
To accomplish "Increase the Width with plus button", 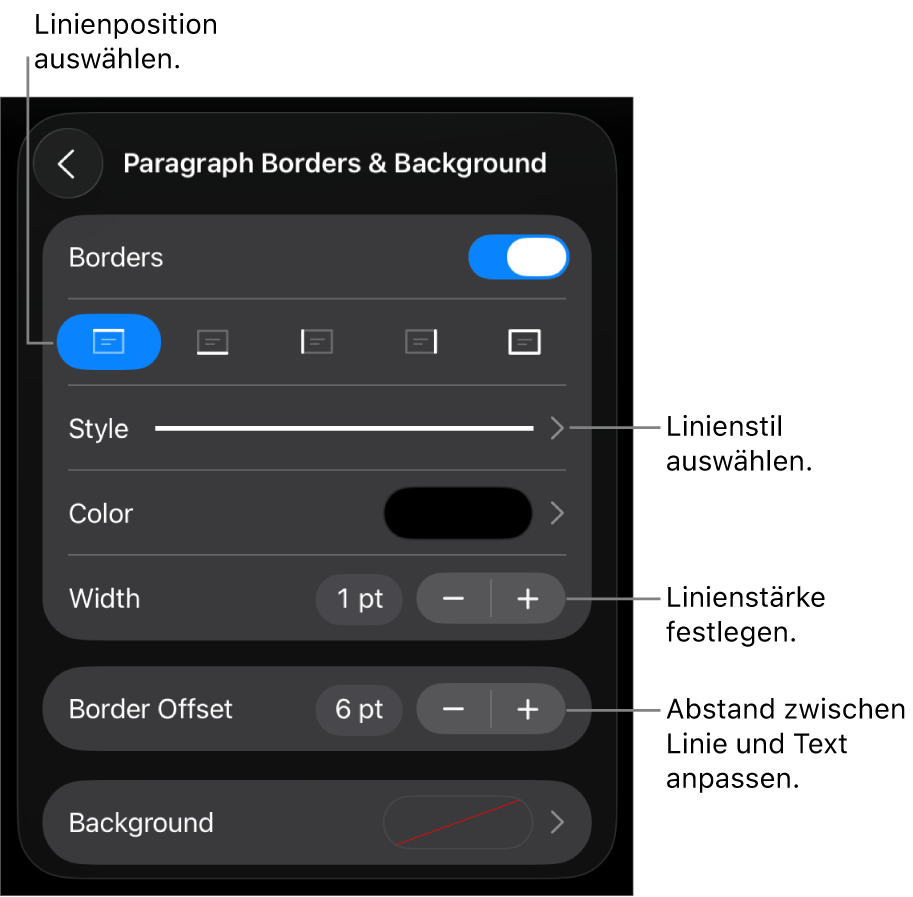I will pos(528,599).
